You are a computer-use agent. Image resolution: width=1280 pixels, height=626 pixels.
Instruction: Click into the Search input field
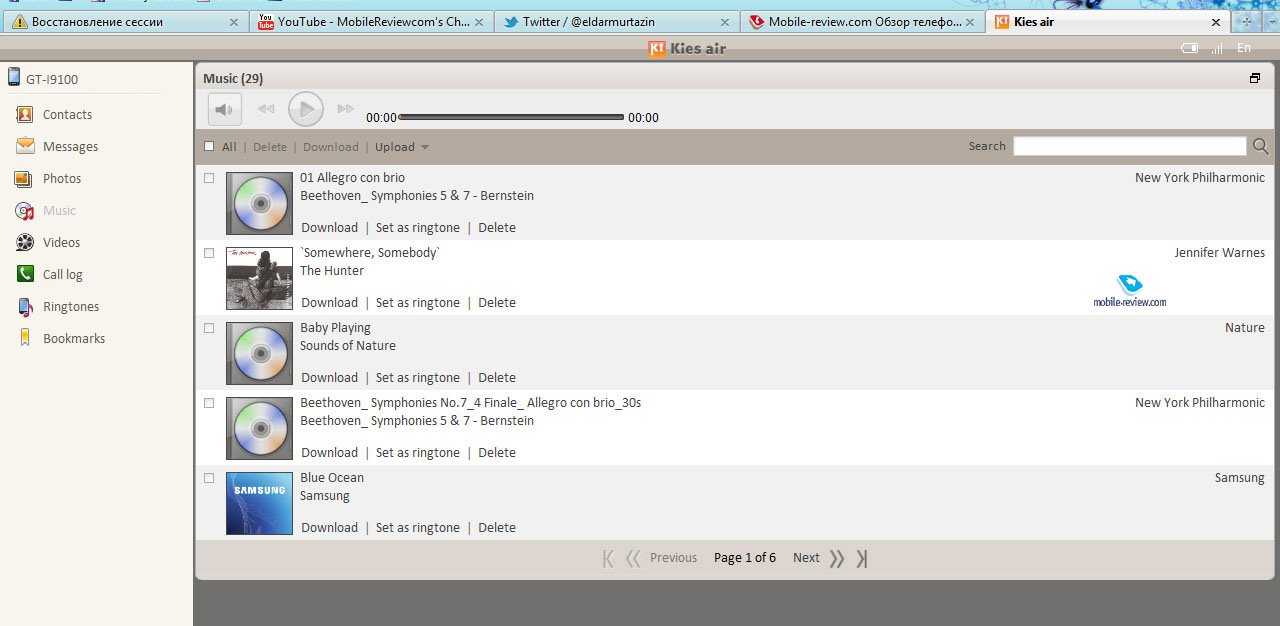[x=1130, y=147]
